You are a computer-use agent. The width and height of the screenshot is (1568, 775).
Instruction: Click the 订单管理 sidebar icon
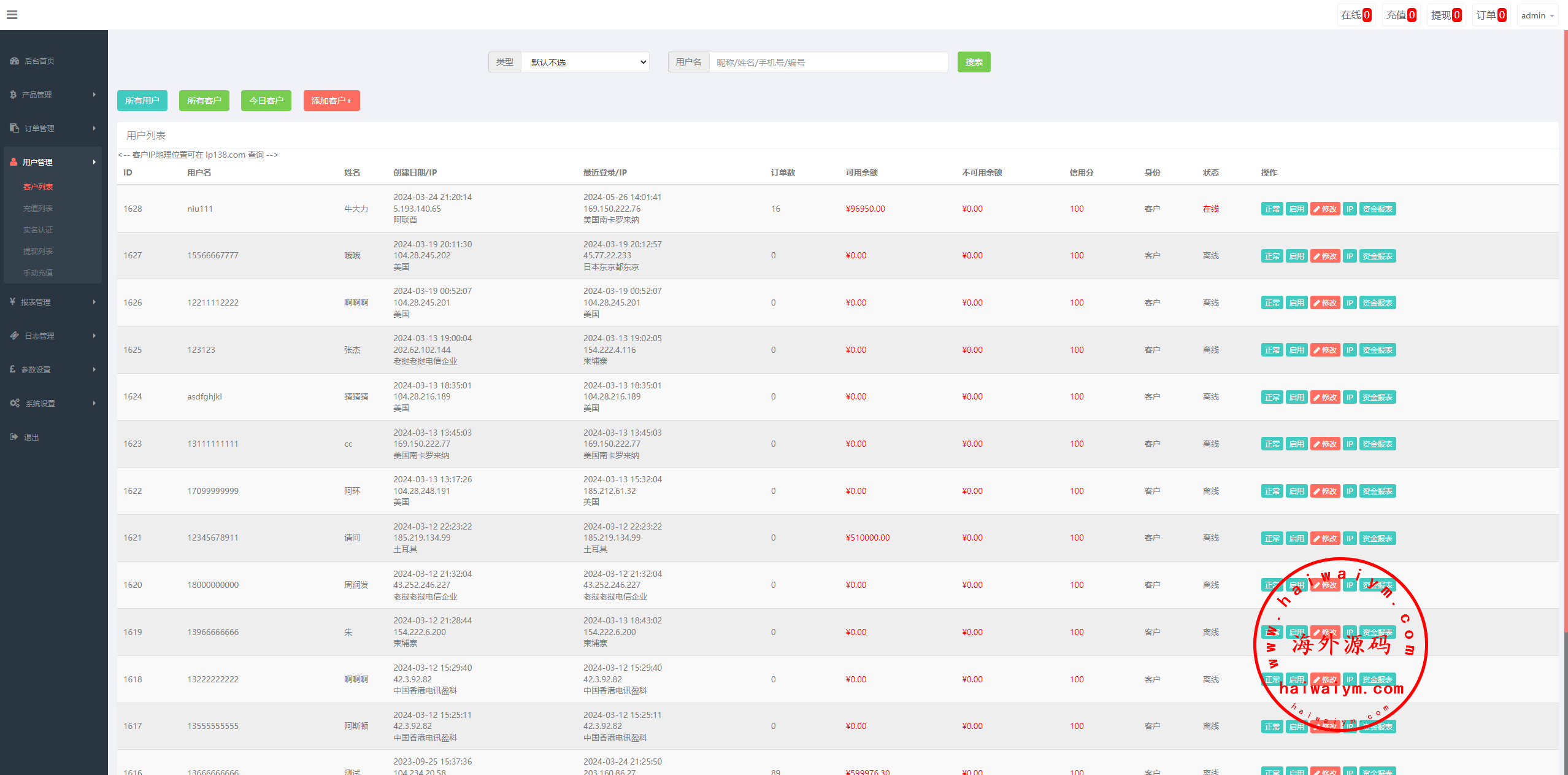[15, 128]
